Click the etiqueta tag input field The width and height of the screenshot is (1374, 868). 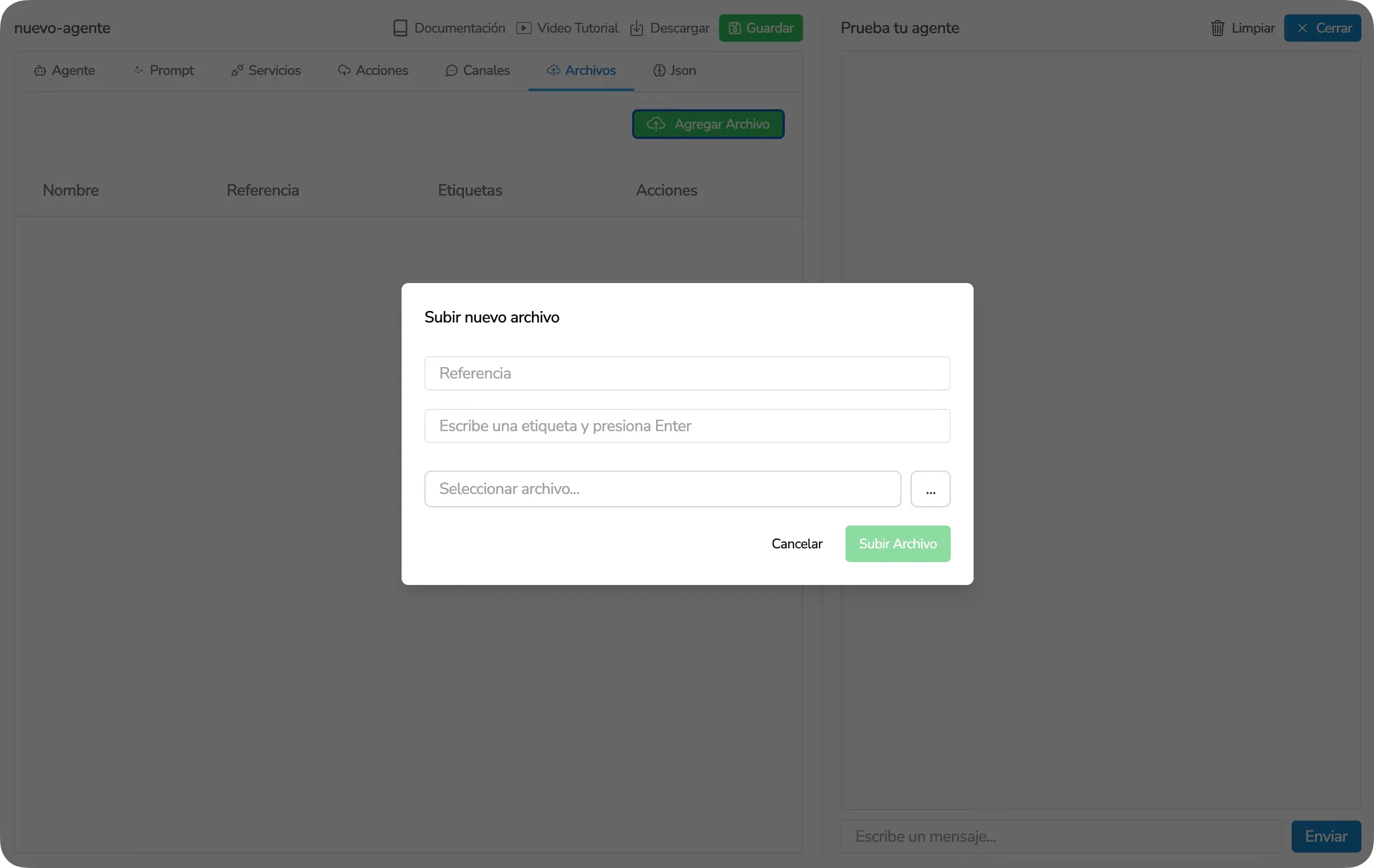click(687, 426)
